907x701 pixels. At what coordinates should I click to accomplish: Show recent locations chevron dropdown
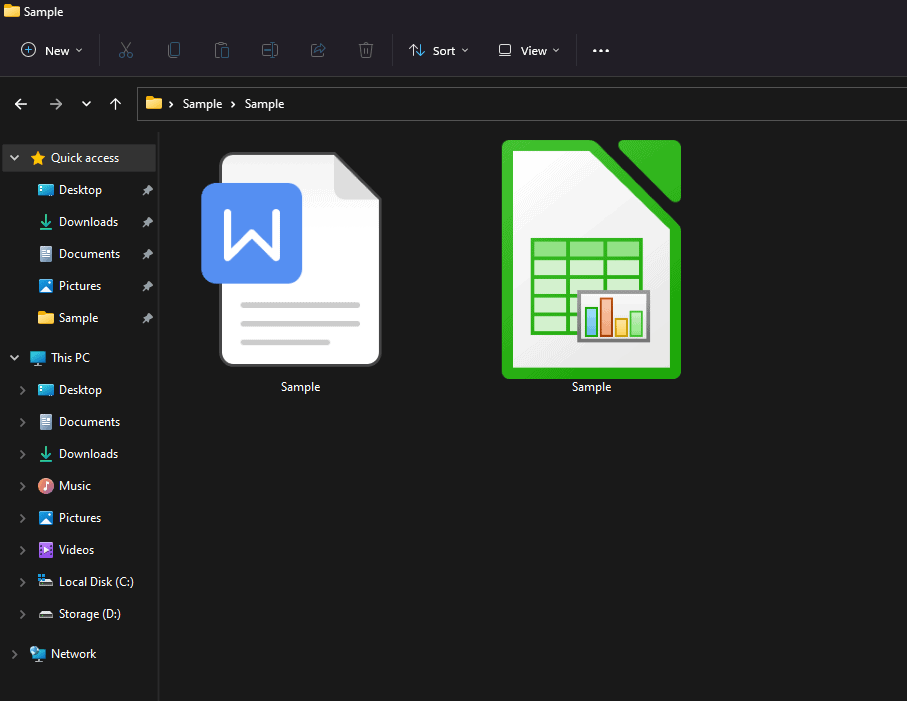point(86,104)
